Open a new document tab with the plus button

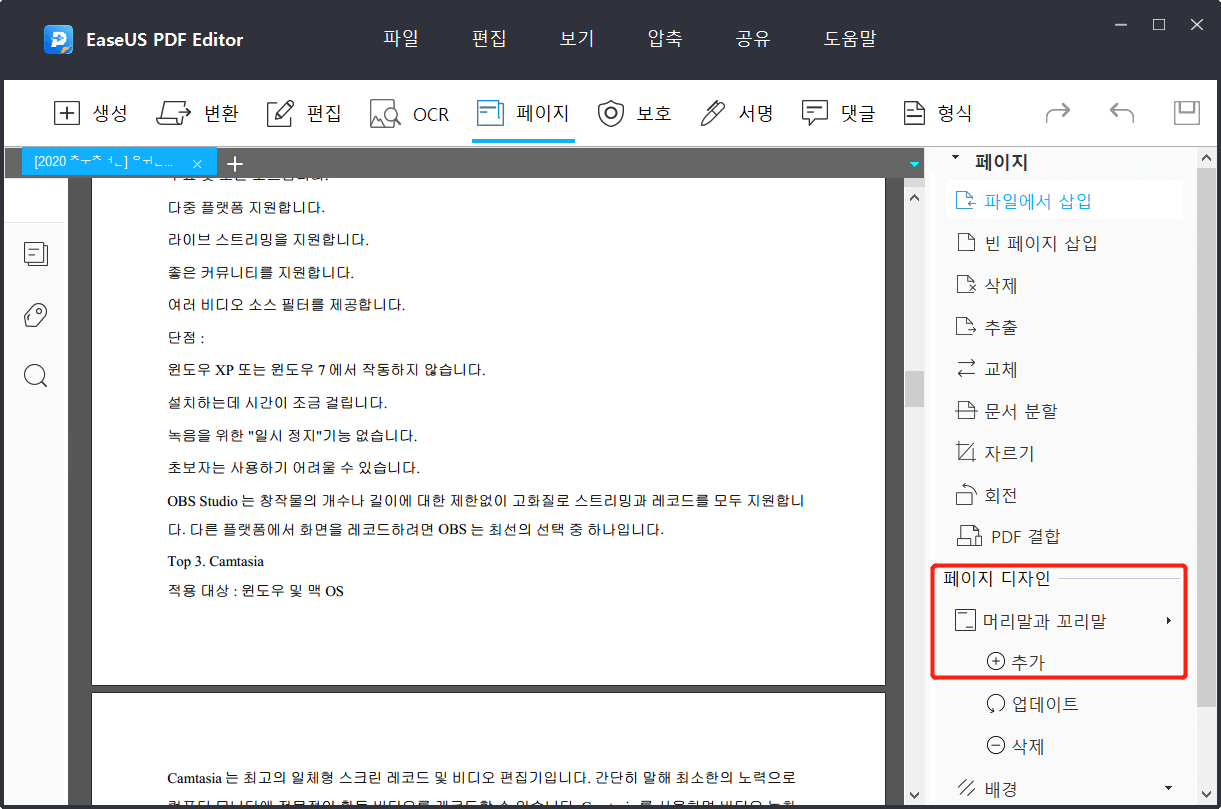click(234, 162)
